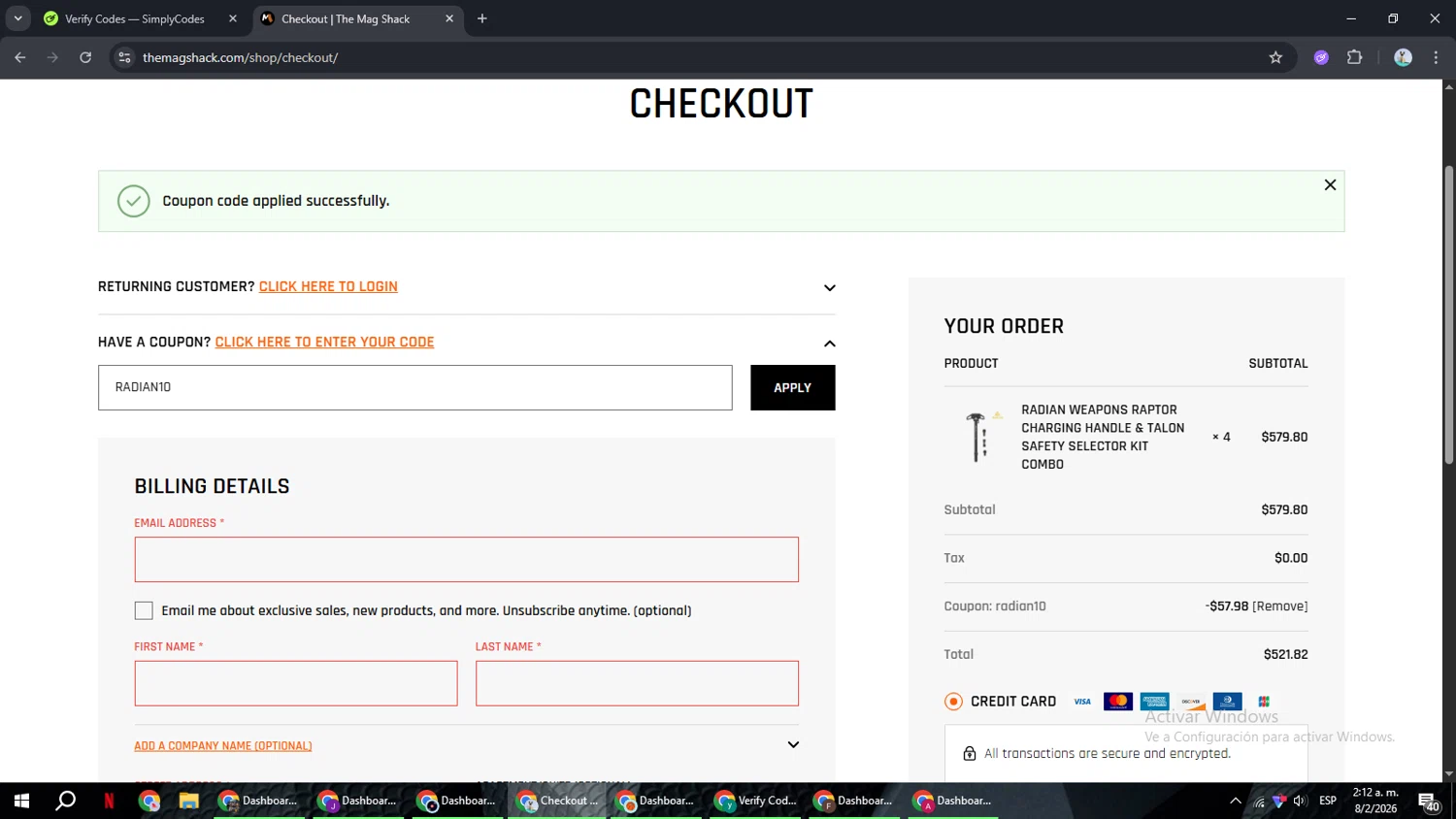Focus the First Name field

296,683
